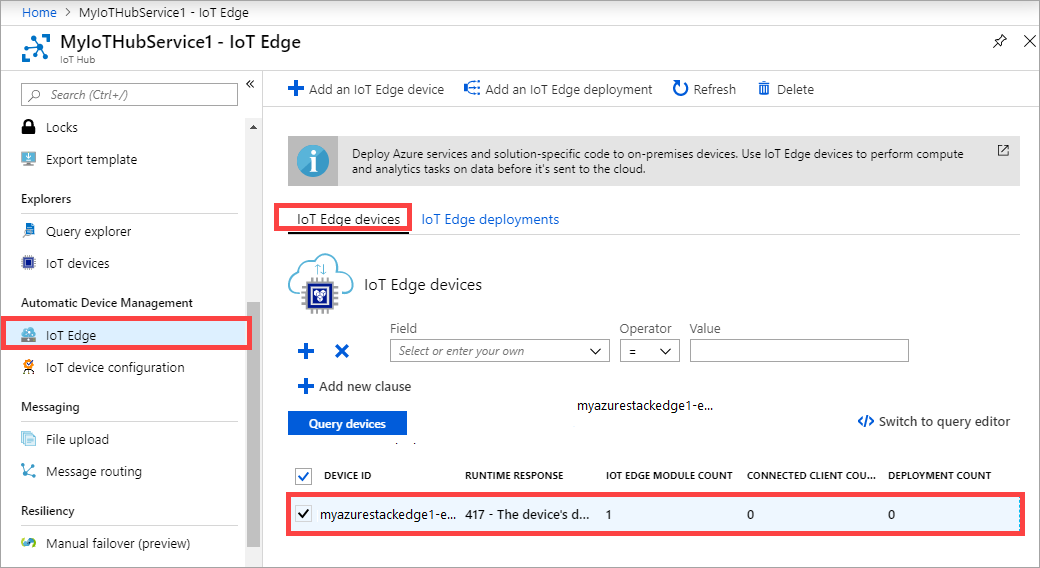Viewport: 1040px width, 568px height.
Task: Click the Refresh icon in the toolbar
Action: [x=680, y=89]
